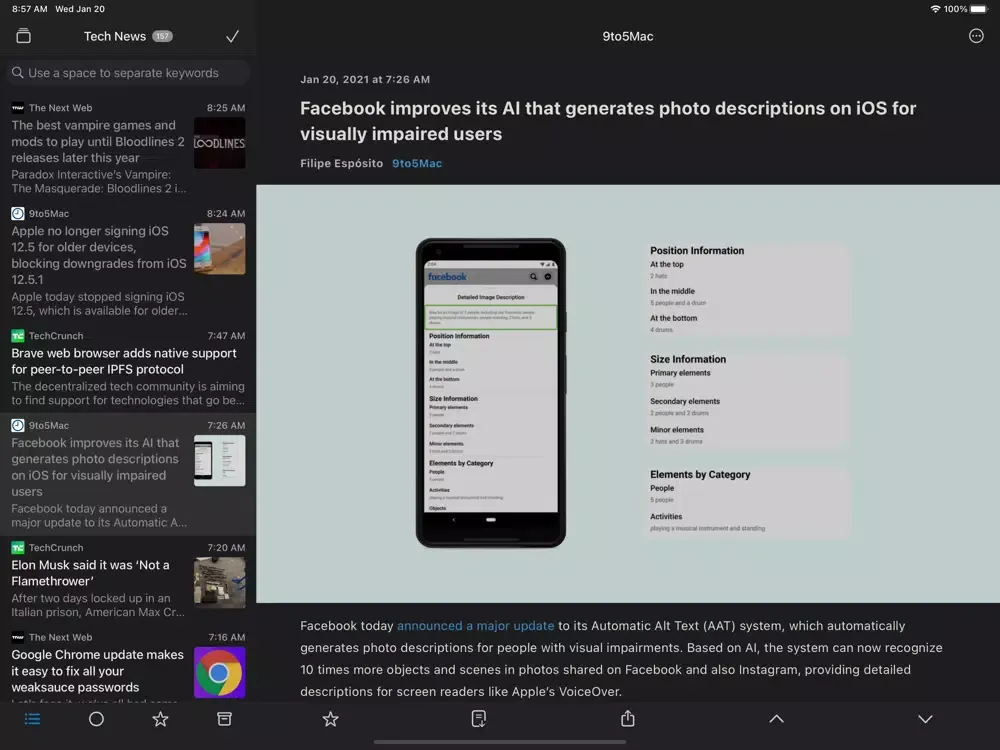Tap article date Jan 20, 2021 at 7:26 AM
Screen dimensions: 1000x750
[x=365, y=79]
